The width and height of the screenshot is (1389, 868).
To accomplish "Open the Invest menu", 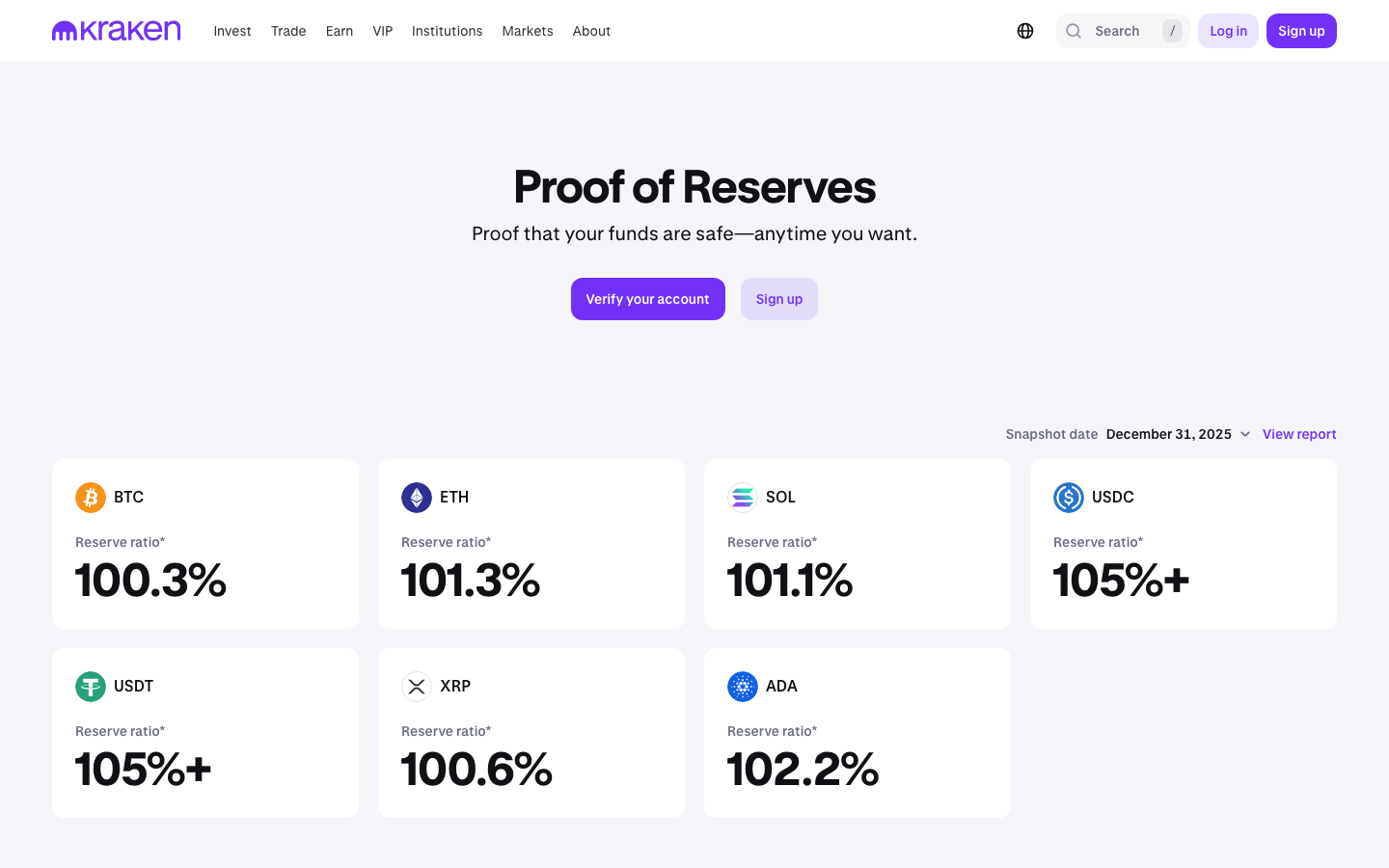I will click(232, 31).
